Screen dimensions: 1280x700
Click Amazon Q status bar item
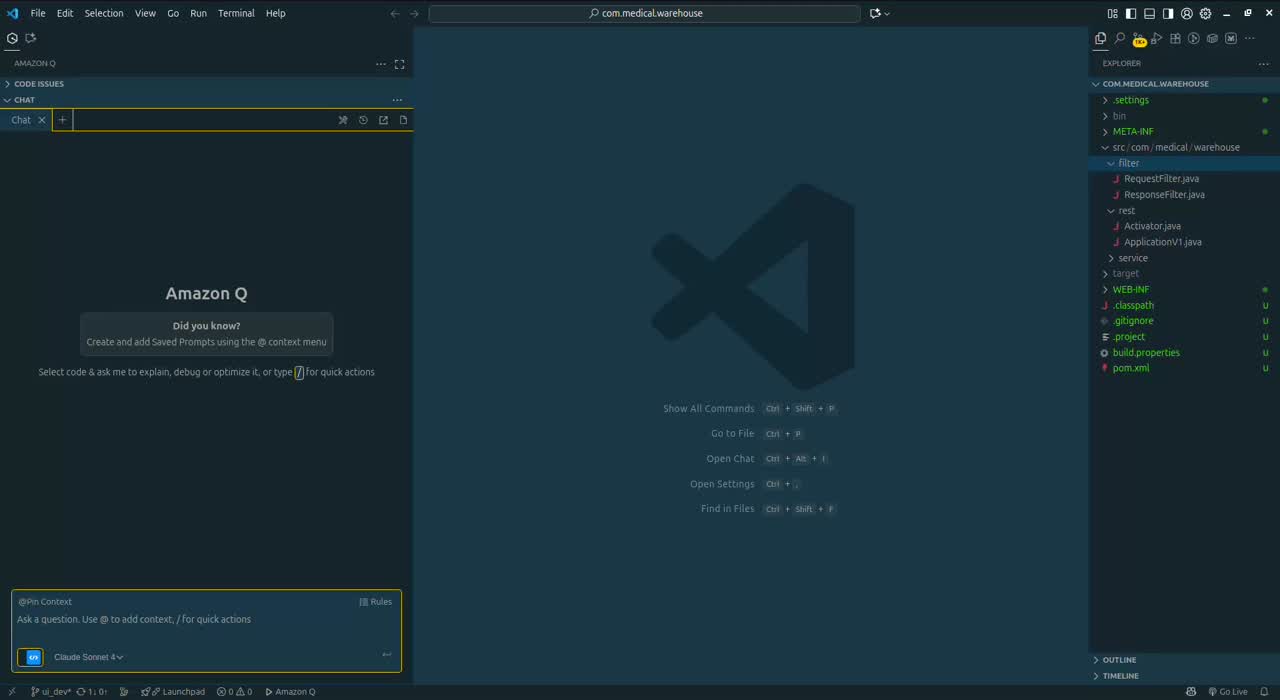[290, 692]
